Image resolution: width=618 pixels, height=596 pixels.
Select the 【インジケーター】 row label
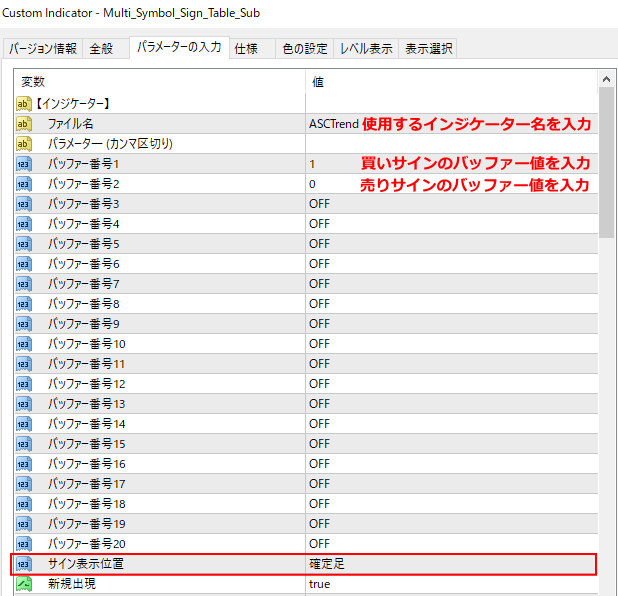click(x=73, y=104)
